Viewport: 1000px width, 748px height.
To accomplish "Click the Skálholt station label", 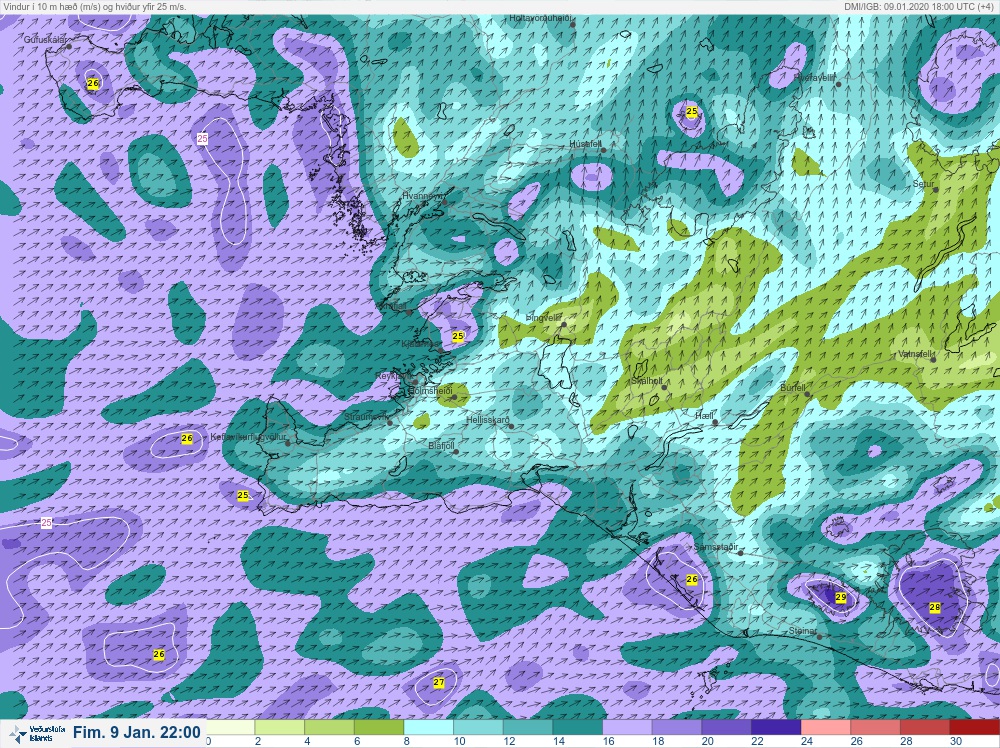I will 647,381.
